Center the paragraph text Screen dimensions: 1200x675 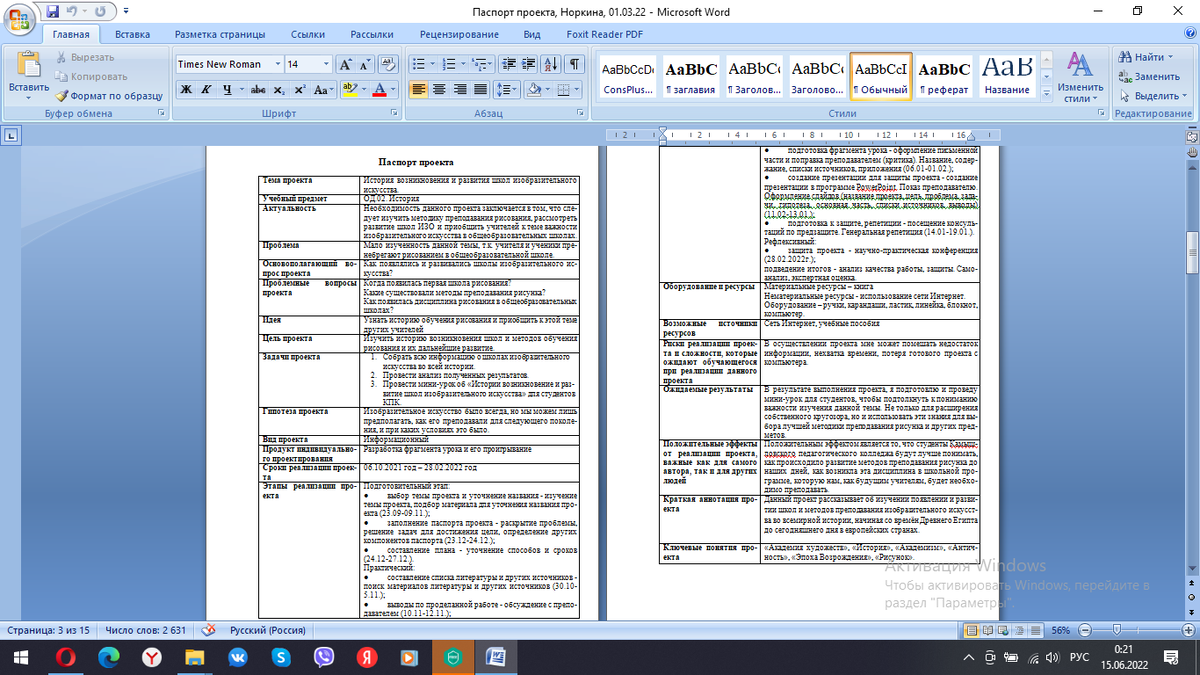pos(439,89)
